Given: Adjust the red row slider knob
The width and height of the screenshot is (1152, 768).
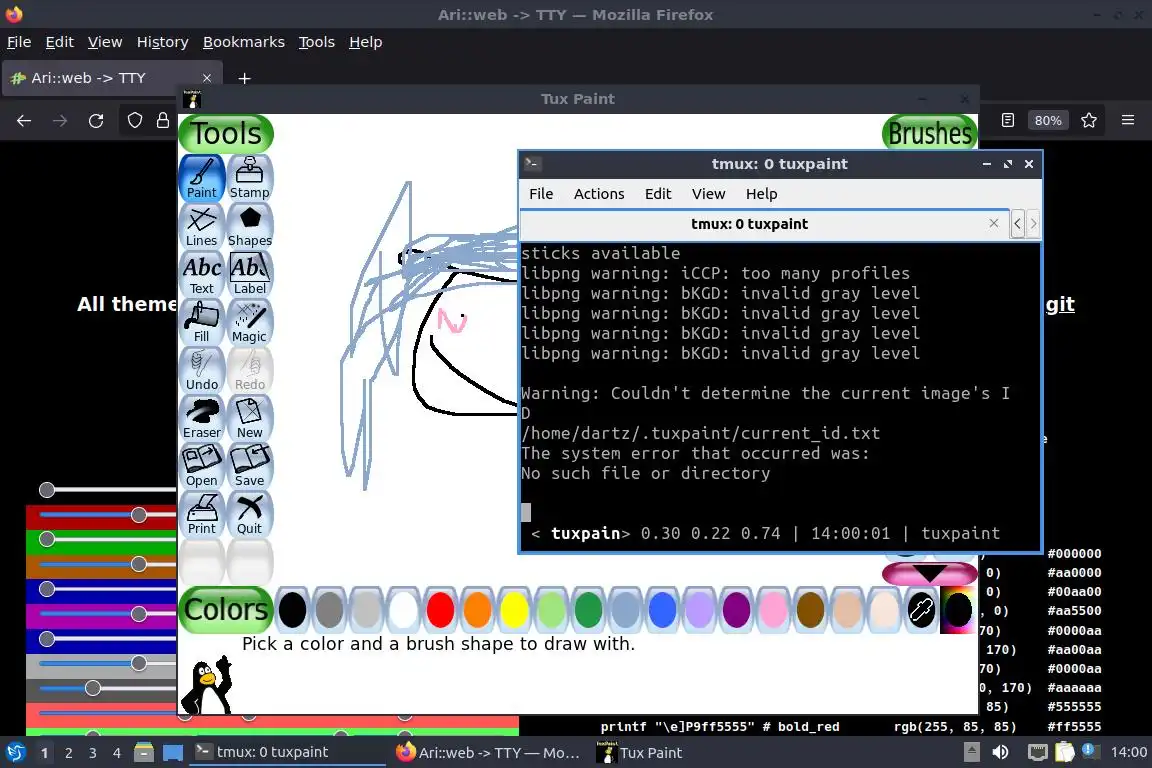Looking at the screenshot, I should point(139,515).
